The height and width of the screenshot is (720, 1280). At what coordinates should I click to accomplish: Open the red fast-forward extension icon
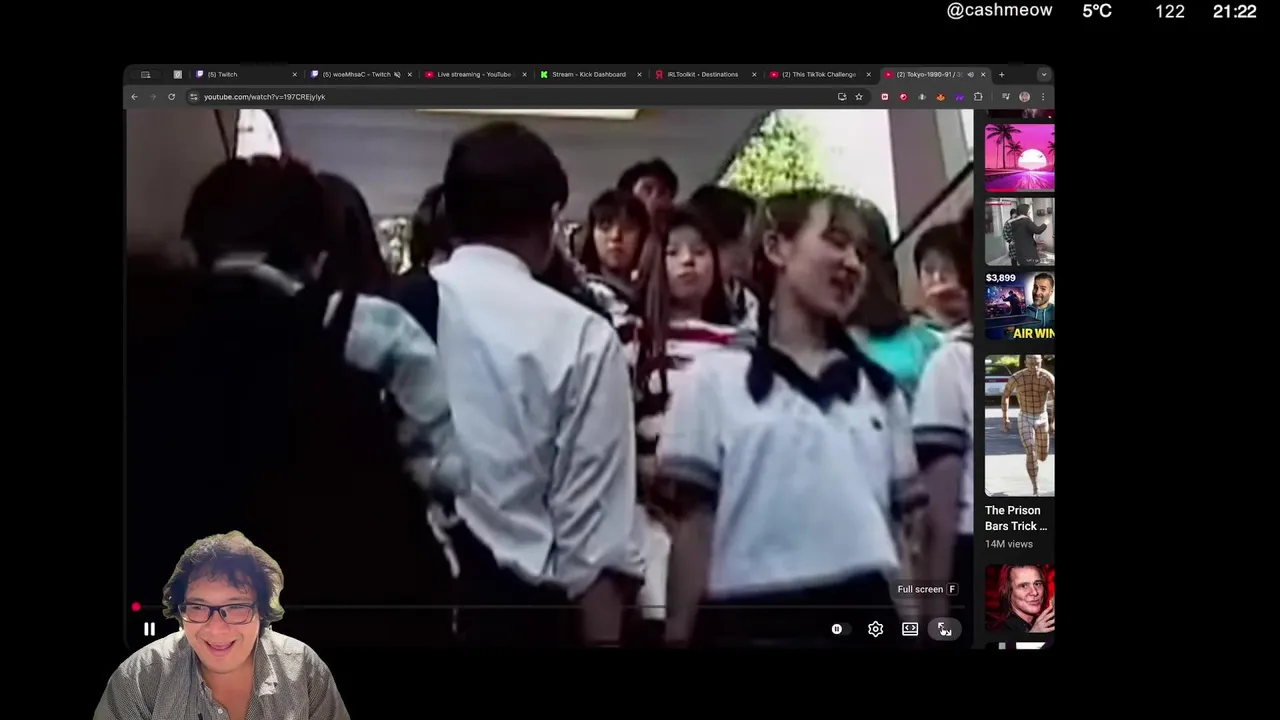tap(884, 97)
